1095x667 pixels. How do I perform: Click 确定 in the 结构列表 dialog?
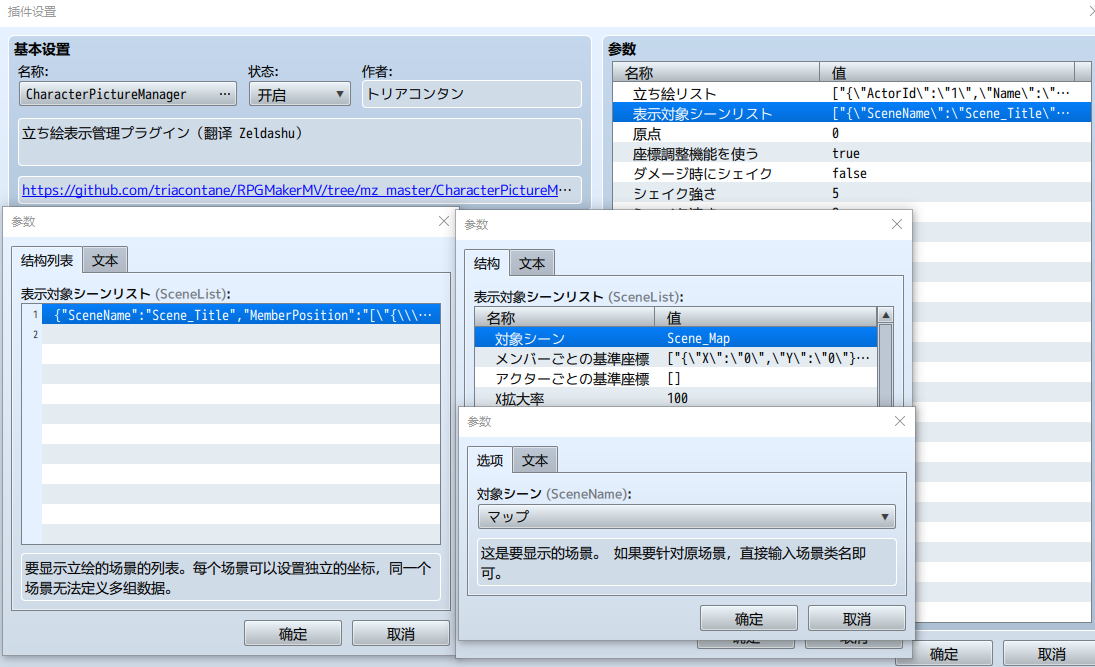[x=293, y=633]
